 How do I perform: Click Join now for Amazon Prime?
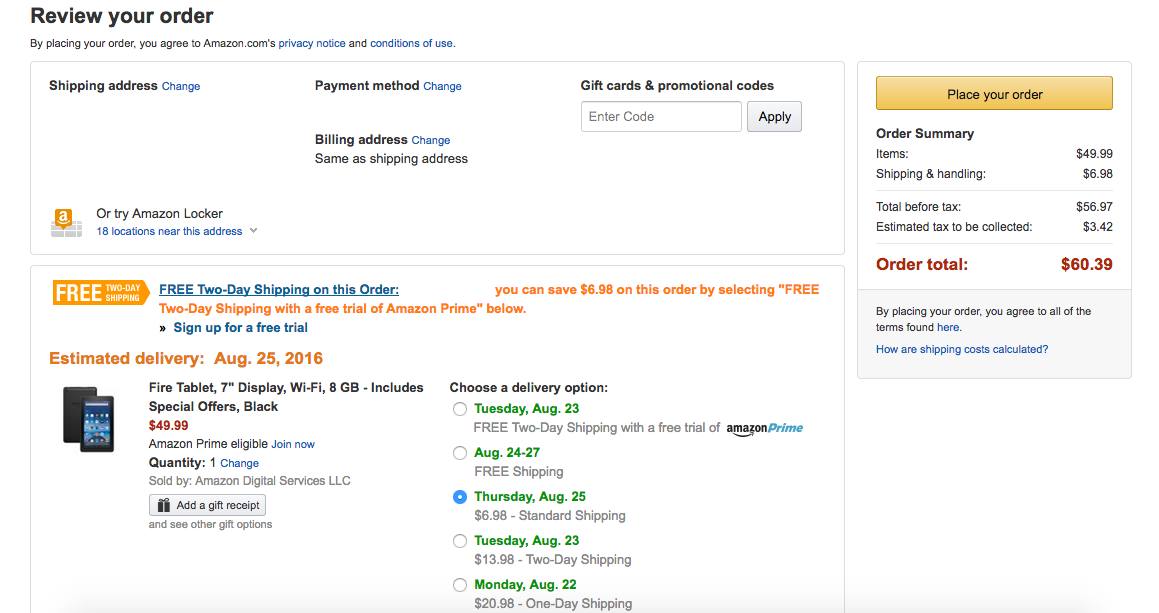pyautogui.click(x=293, y=443)
